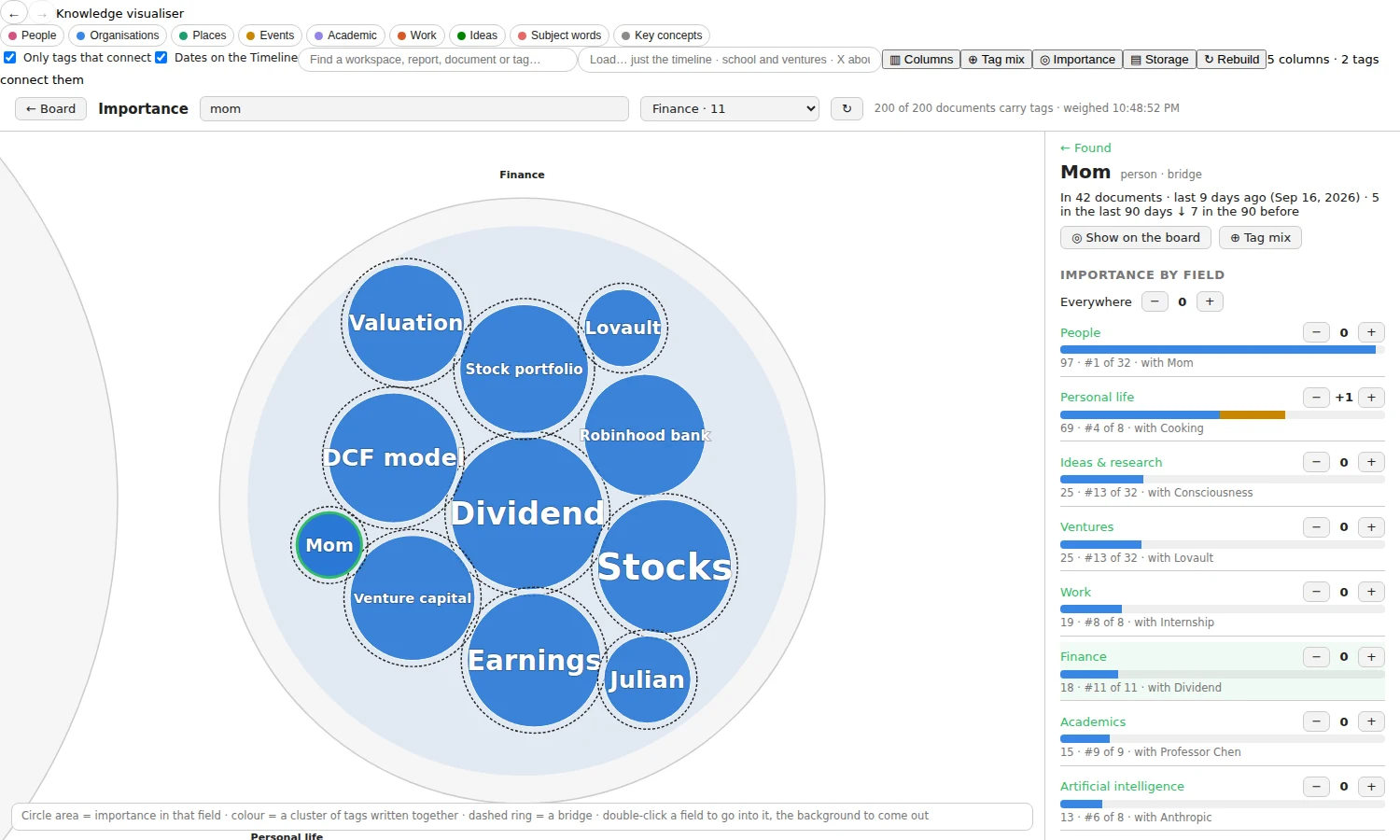
Task: Select the Lovault bubble
Action: pos(623,328)
